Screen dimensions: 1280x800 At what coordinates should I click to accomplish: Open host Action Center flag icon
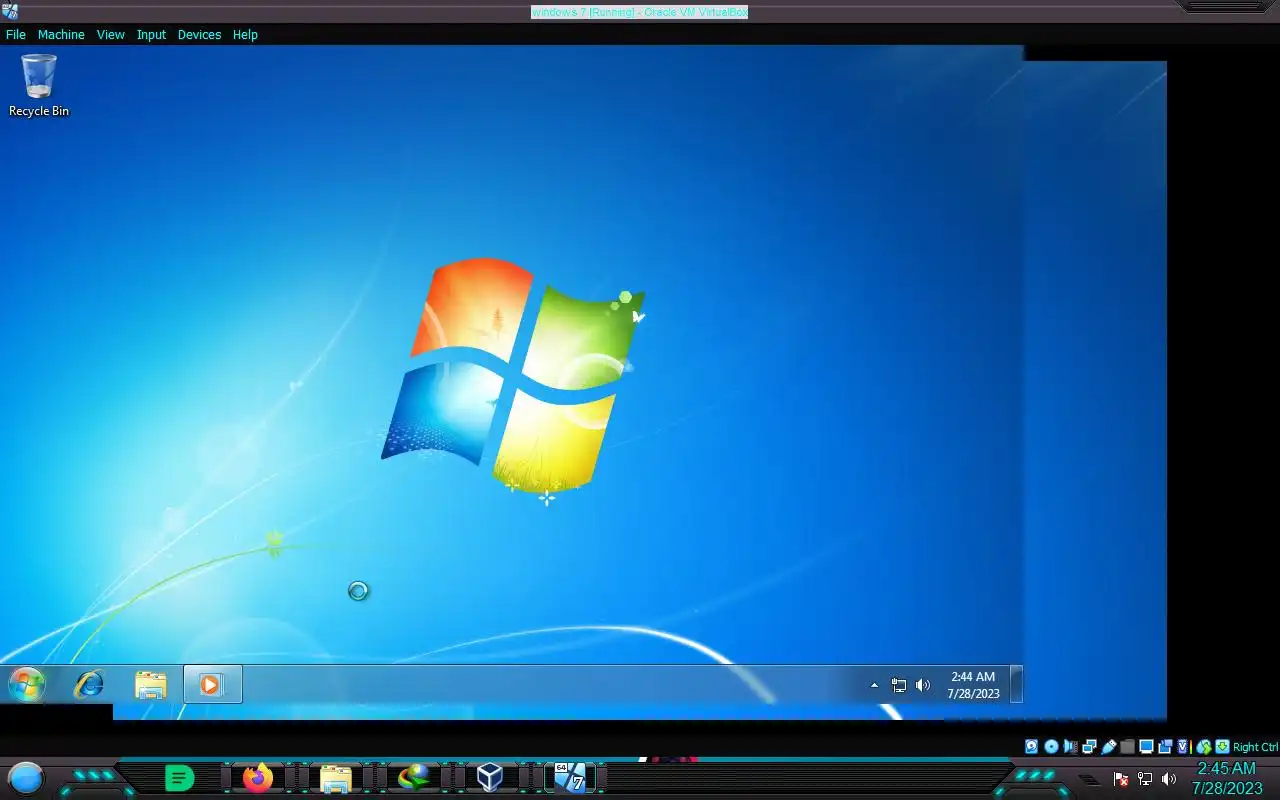click(x=1121, y=779)
